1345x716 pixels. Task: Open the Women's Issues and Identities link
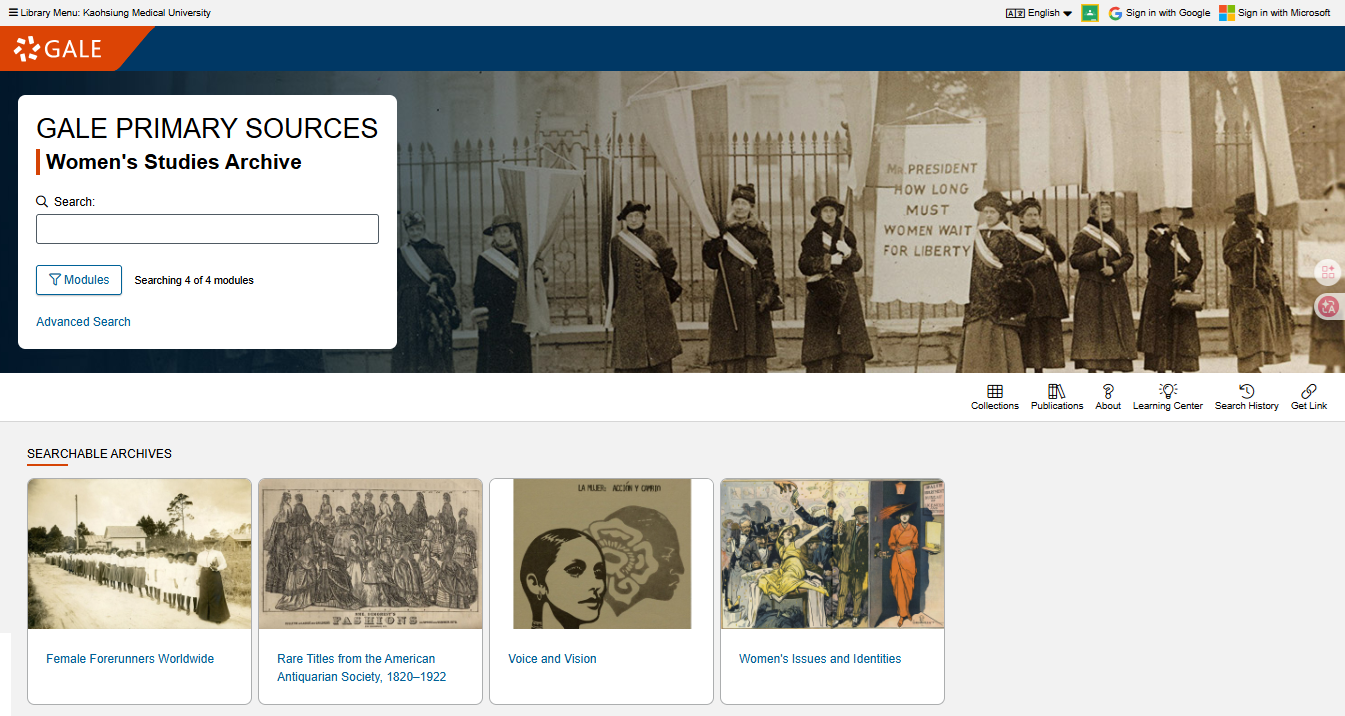point(820,659)
